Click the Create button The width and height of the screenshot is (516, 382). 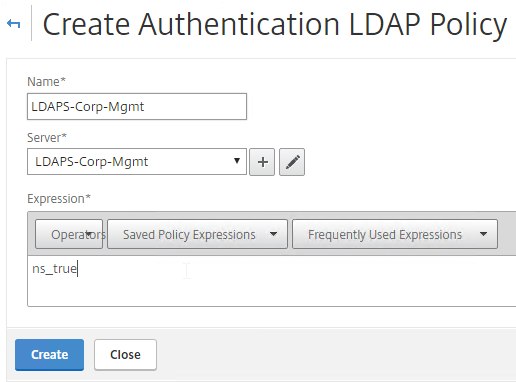(x=49, y=355)
